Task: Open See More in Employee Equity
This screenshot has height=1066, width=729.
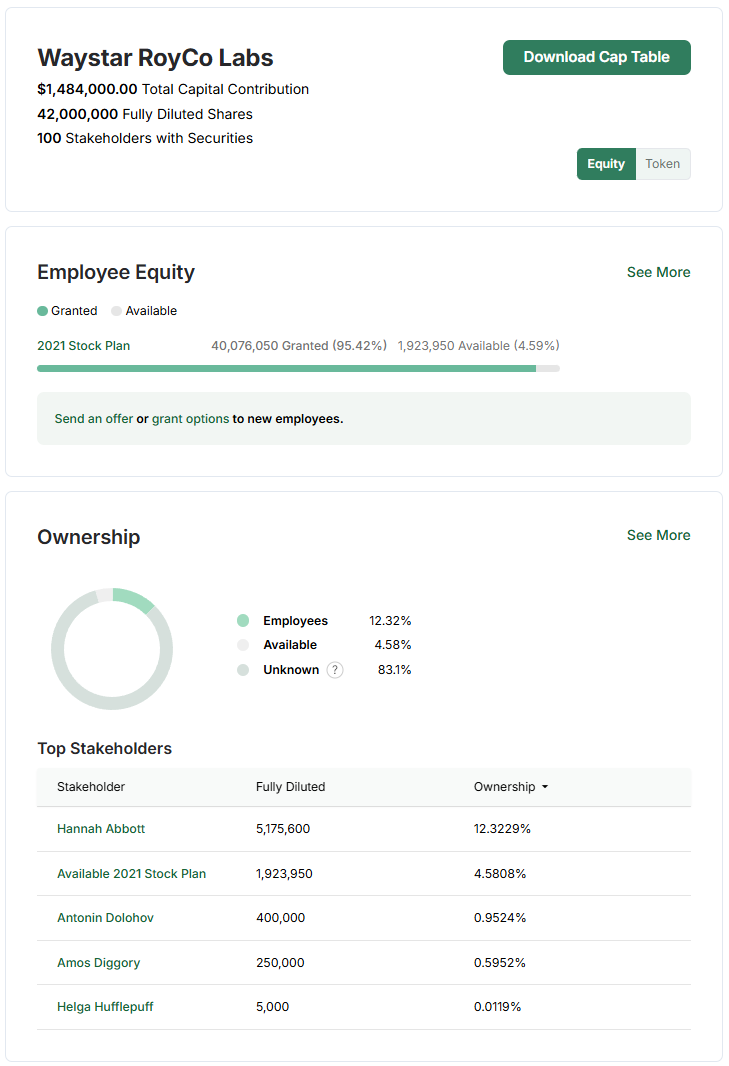Action: 658,272
